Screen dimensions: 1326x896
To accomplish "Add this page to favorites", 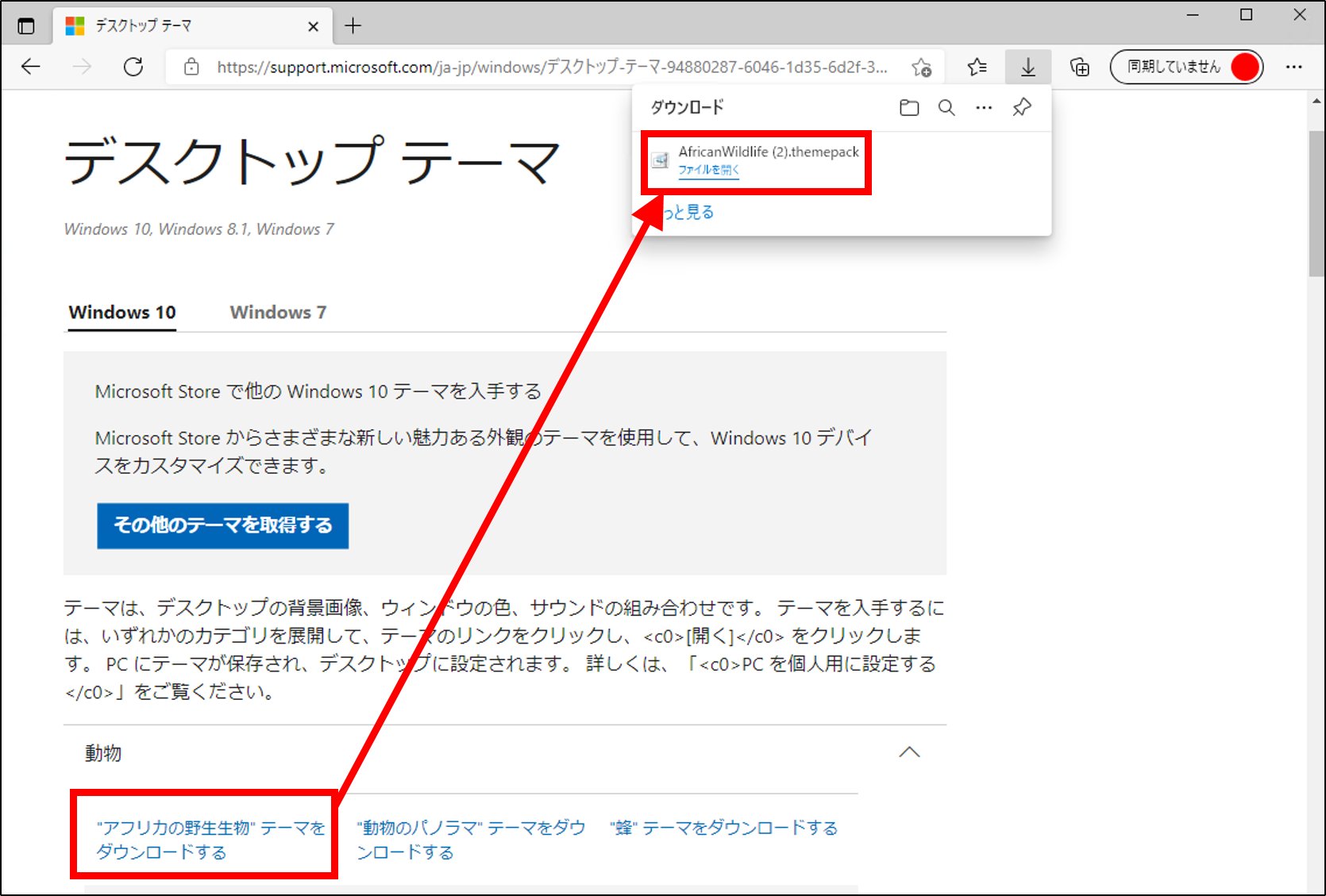I will [922, 67].
